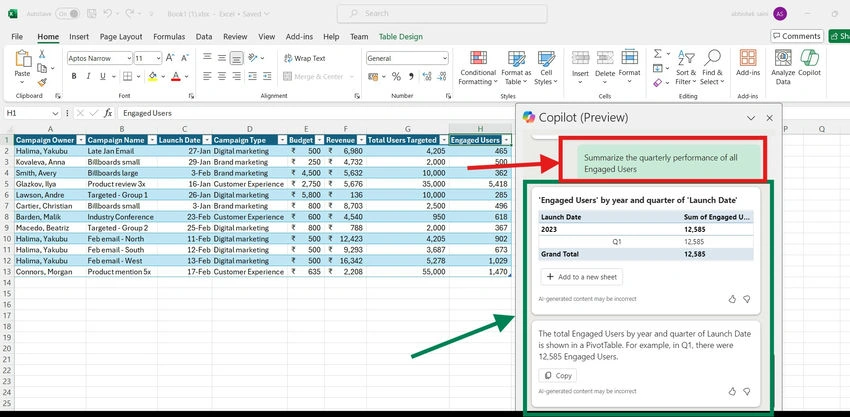Click the Undo button

tap(107, 14)
